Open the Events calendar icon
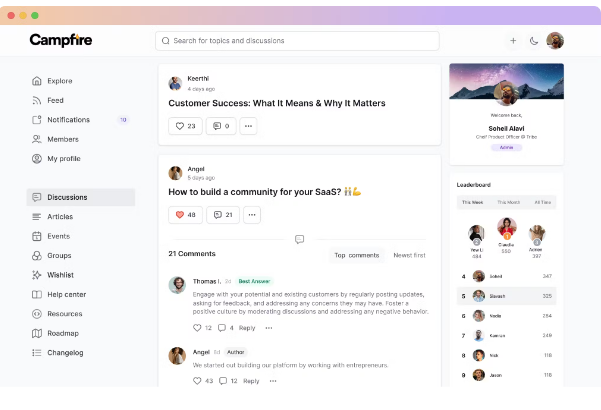This screenshot has width=601, height=410. (37, 236)
